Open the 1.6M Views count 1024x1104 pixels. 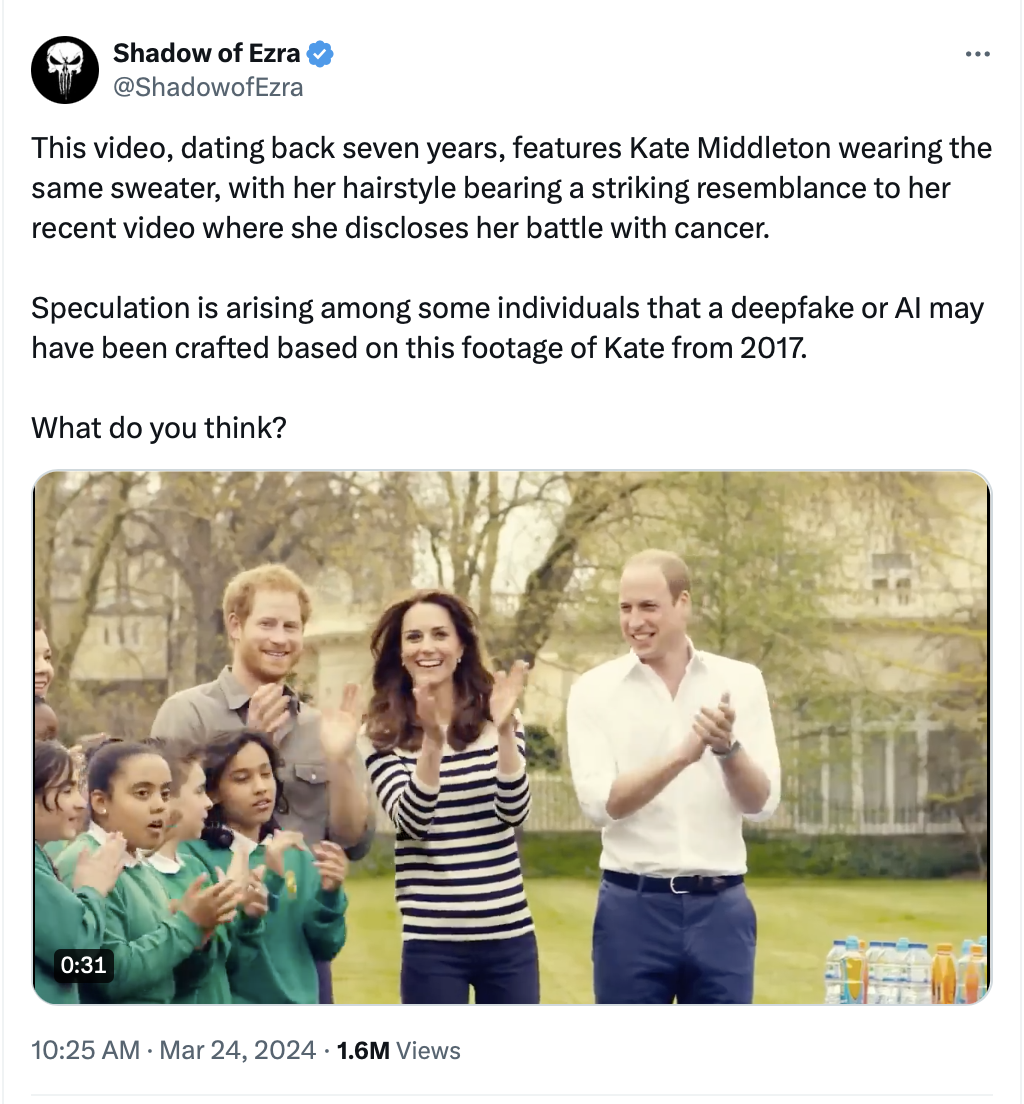coord(399,1050)
